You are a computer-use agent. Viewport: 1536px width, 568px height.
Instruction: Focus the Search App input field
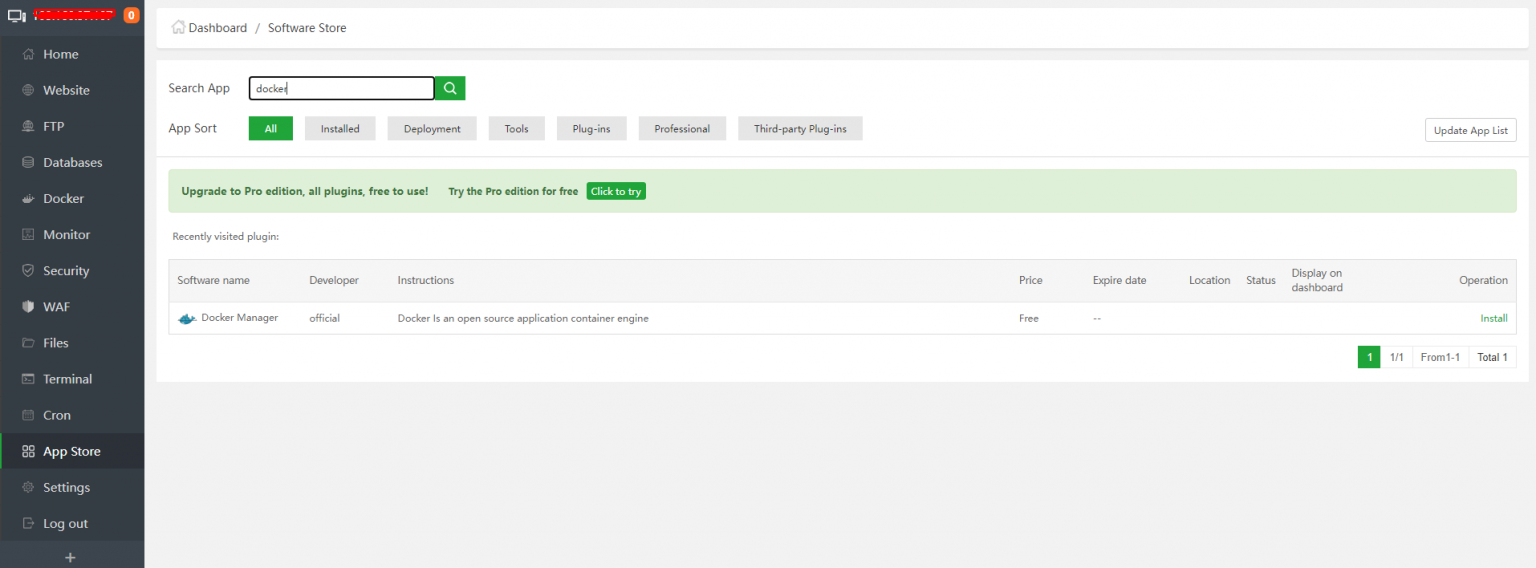[x=341, y=88]
